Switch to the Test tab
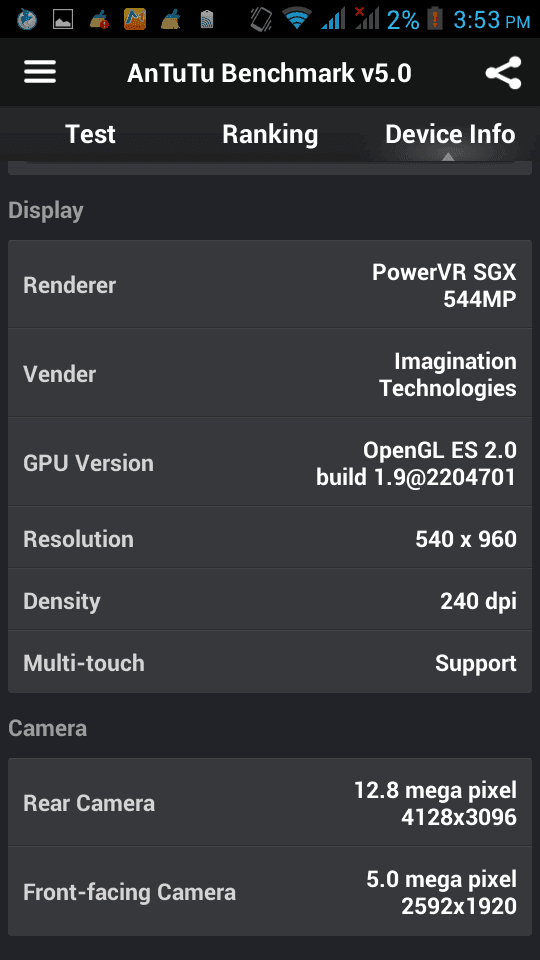 point(90,134)
